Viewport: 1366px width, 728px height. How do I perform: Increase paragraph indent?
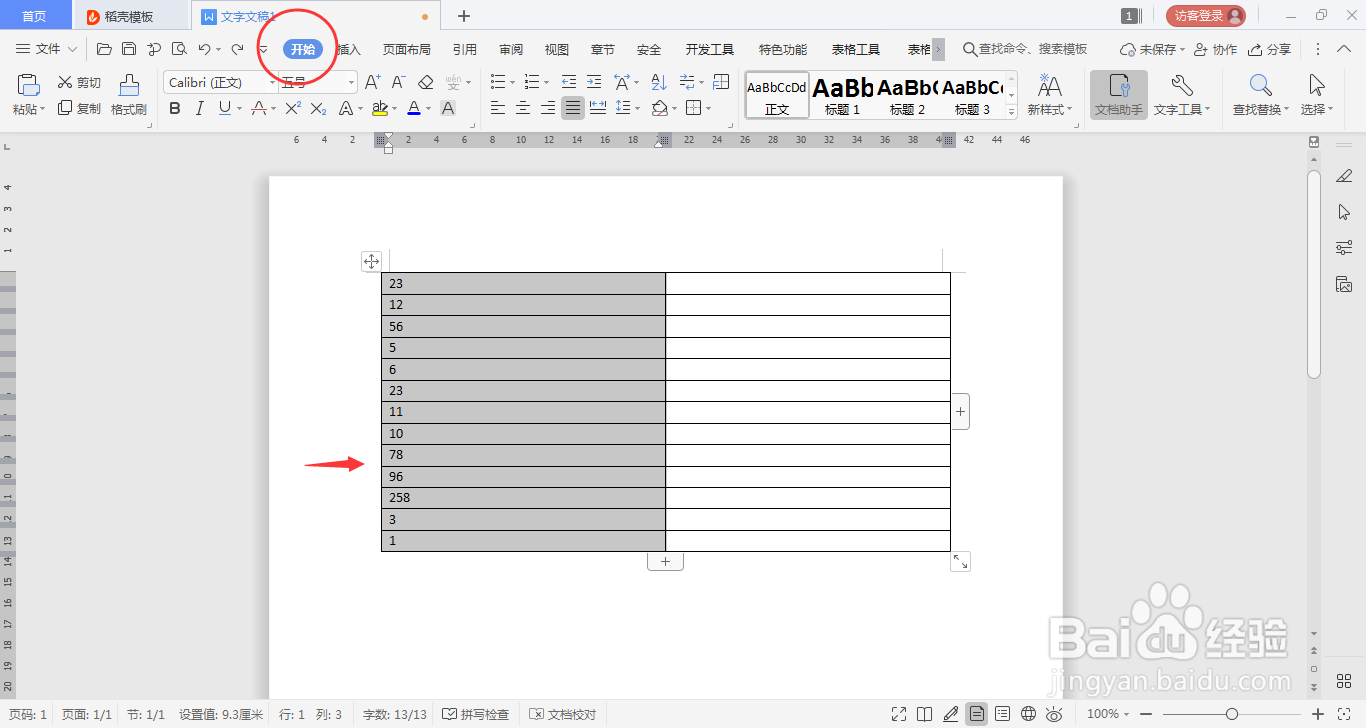pos(594,82)
